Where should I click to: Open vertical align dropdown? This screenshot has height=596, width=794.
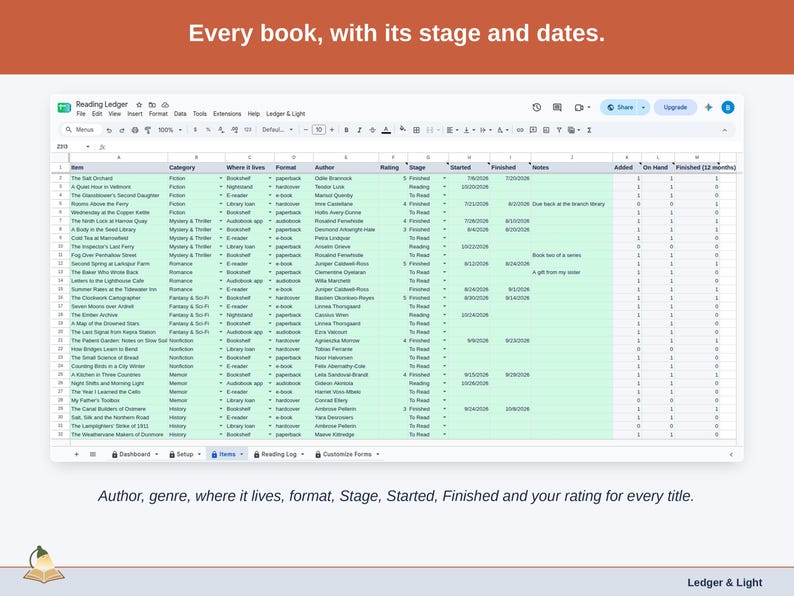coord(469,130)
